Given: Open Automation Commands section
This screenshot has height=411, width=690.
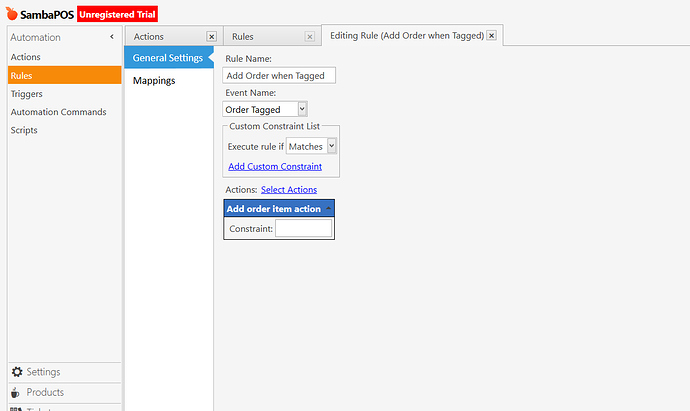Looking at the screenshot, I should 59,112.
